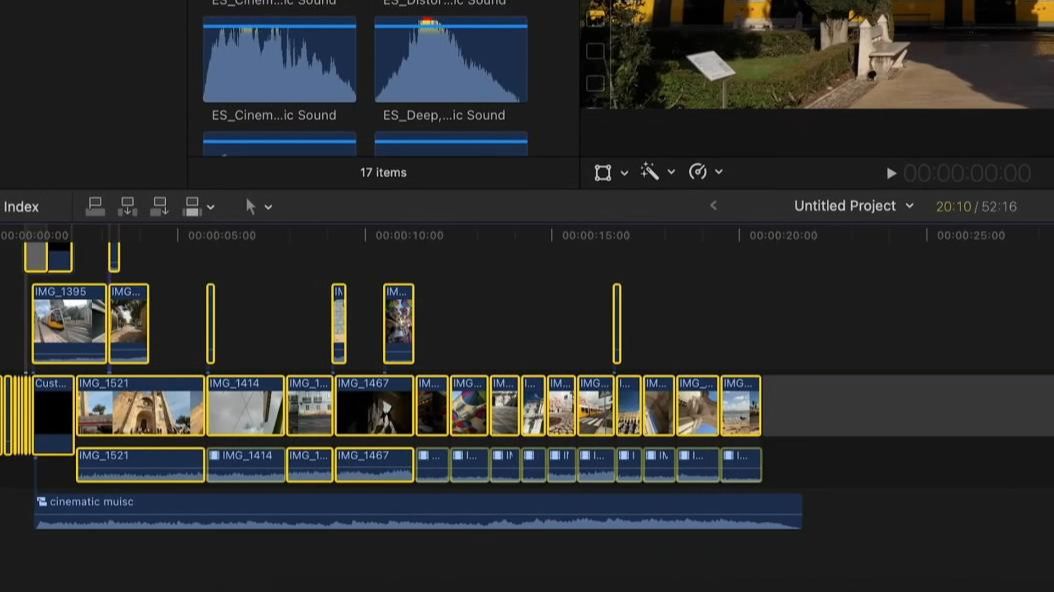Play the viewer video
1054x592 pixels.
[x=891, y=173]
